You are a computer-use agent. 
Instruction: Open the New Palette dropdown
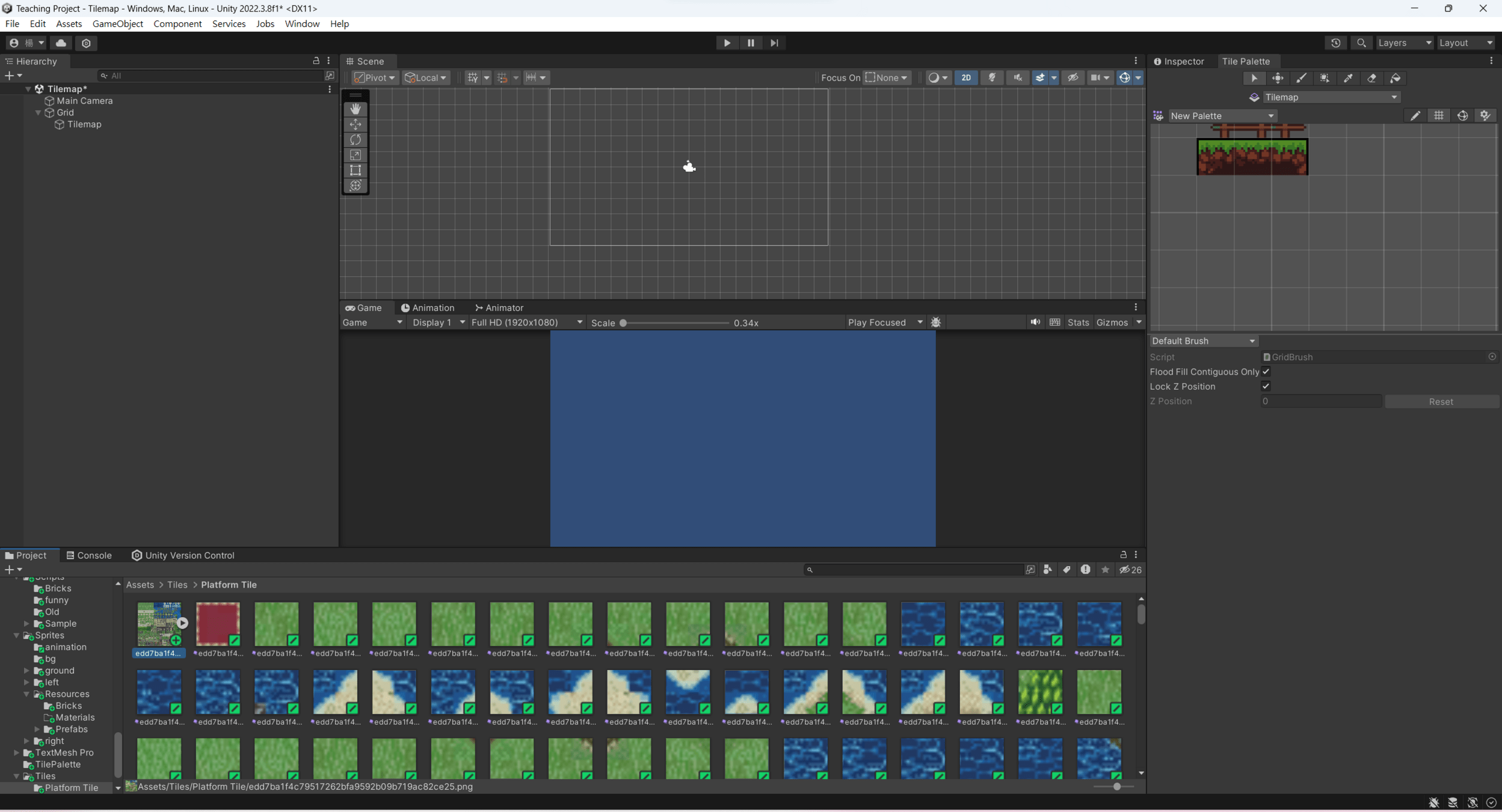coord(1221,115)
